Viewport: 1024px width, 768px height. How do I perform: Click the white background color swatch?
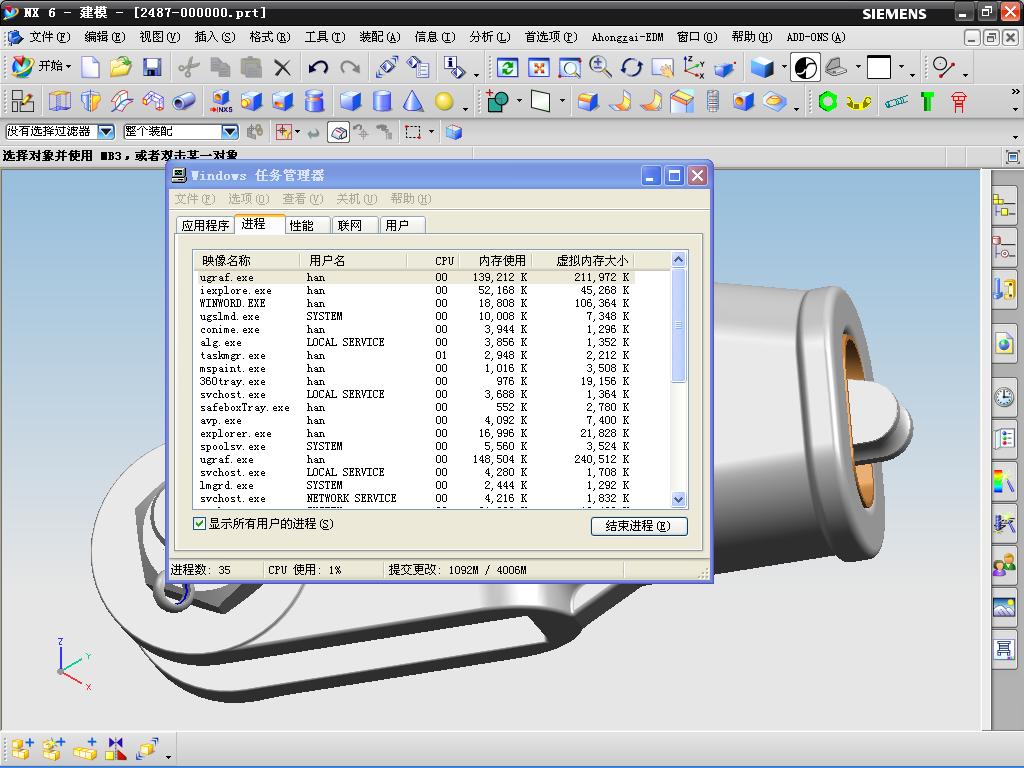click(x=879, y=67)
